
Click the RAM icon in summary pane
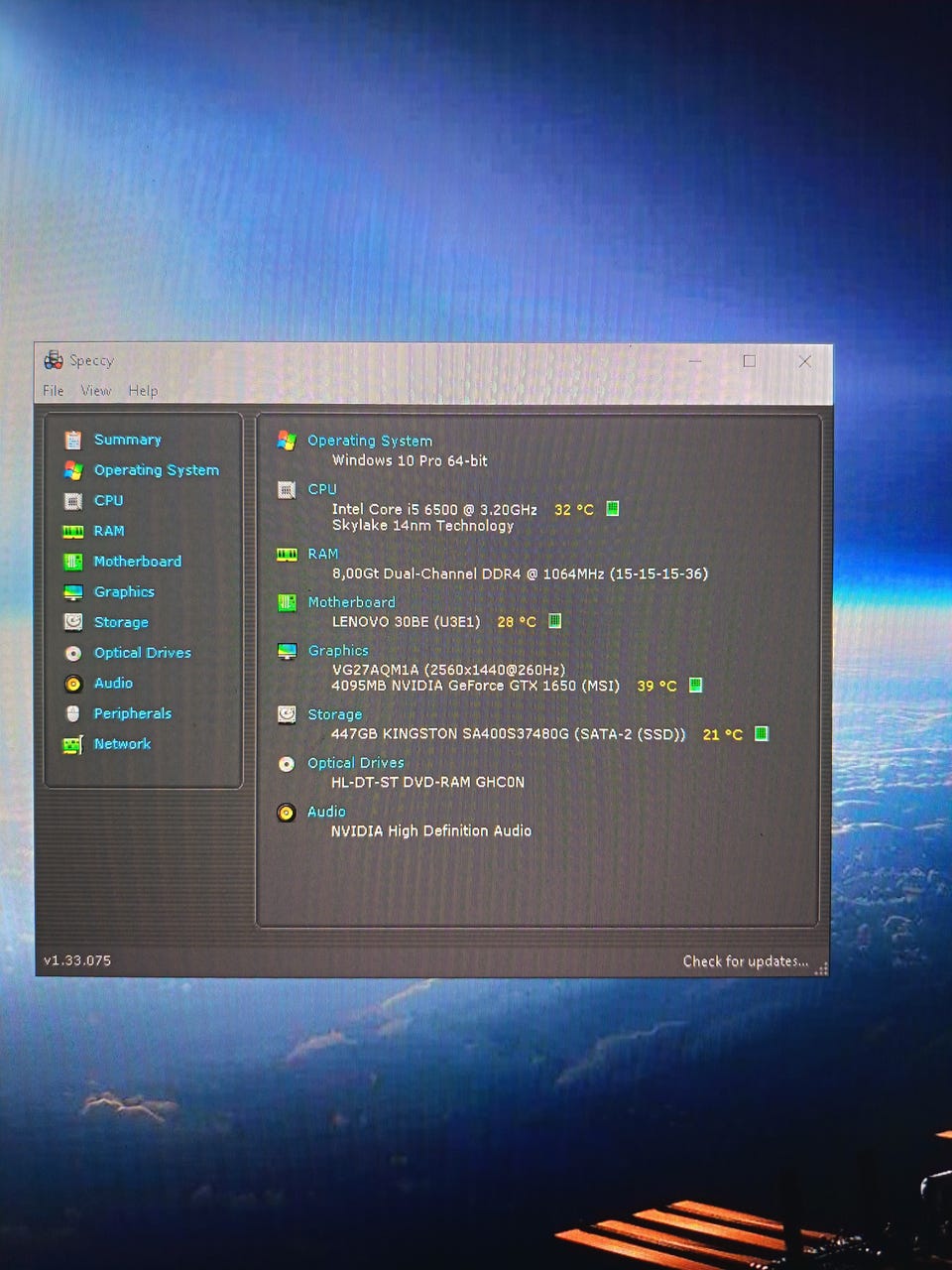point(287,555)
